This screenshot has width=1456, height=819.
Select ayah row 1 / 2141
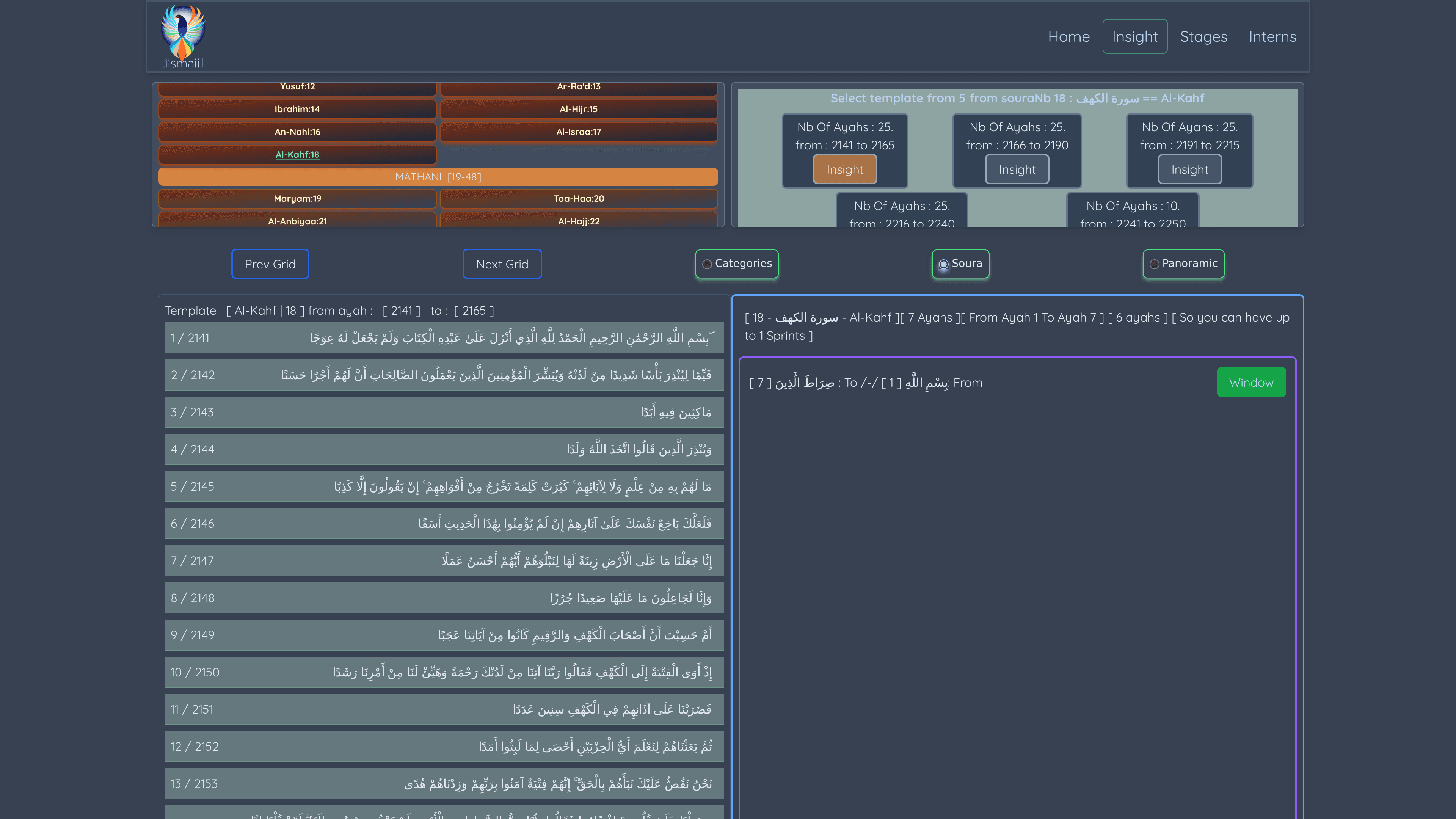pos(444,338)
